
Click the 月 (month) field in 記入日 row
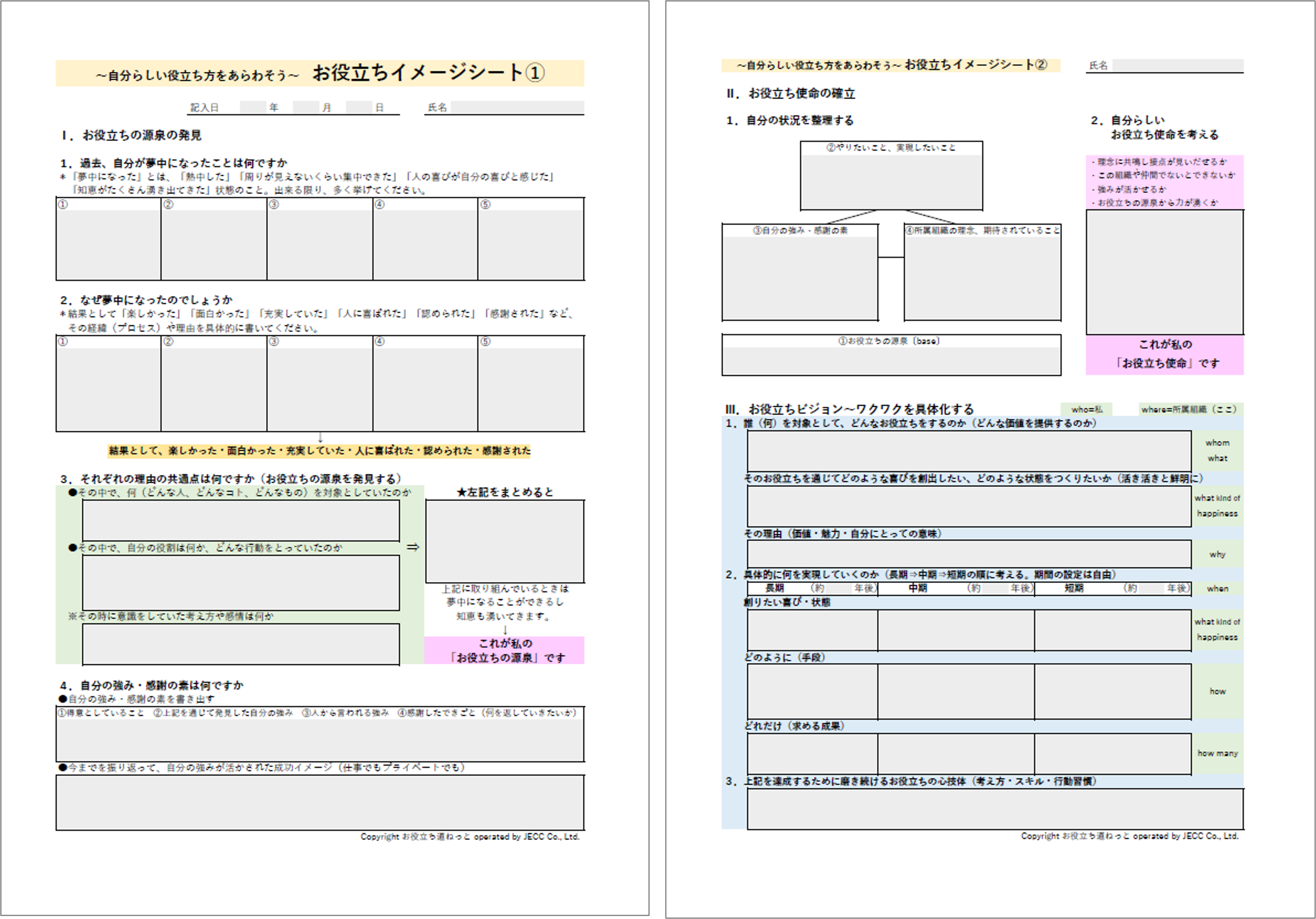[x=306, y=107]
